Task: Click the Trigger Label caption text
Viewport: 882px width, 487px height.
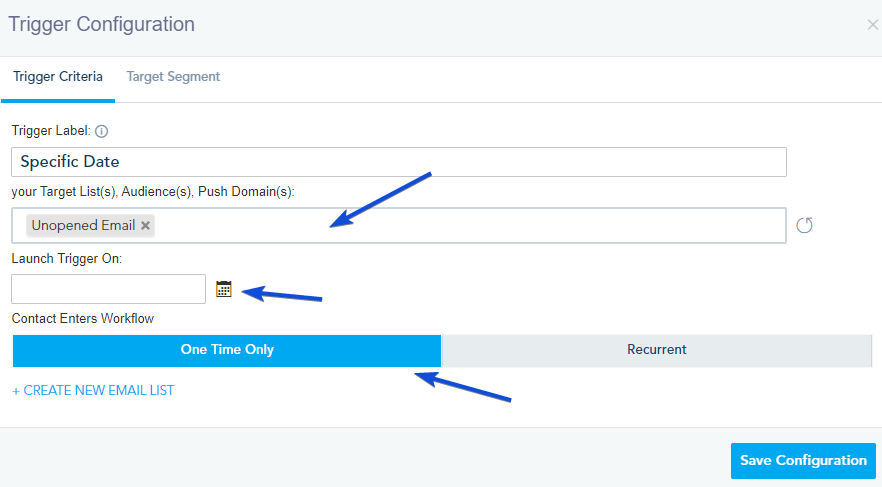Action: pos(51,131)
